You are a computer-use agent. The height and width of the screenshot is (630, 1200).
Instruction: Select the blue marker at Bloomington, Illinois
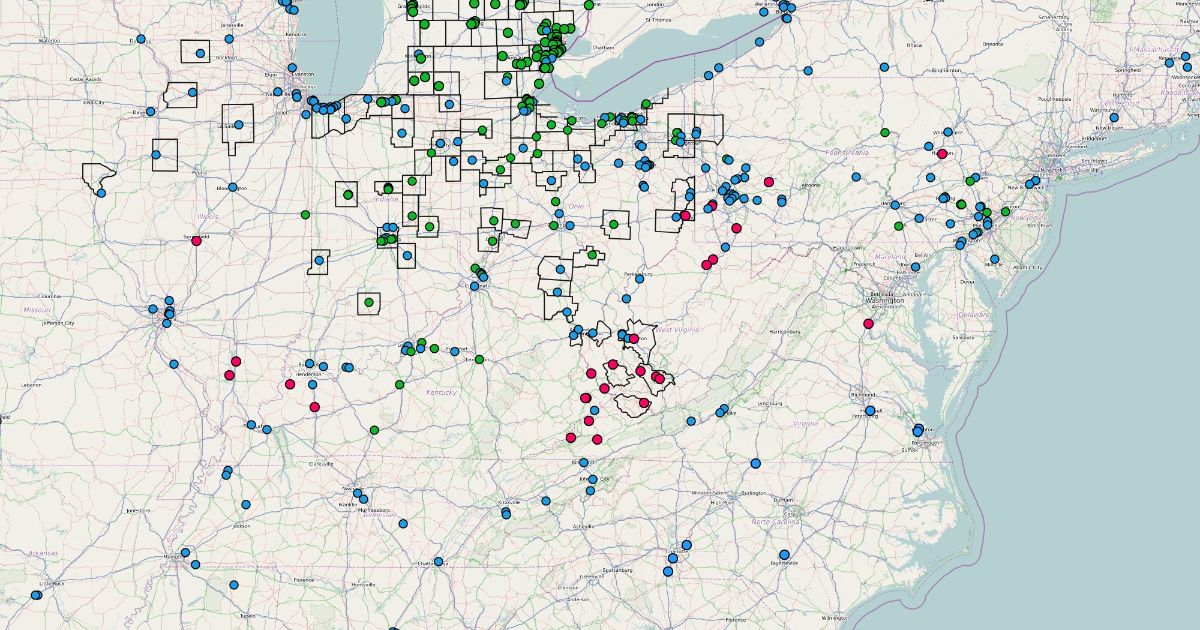[x=232, y=187]
